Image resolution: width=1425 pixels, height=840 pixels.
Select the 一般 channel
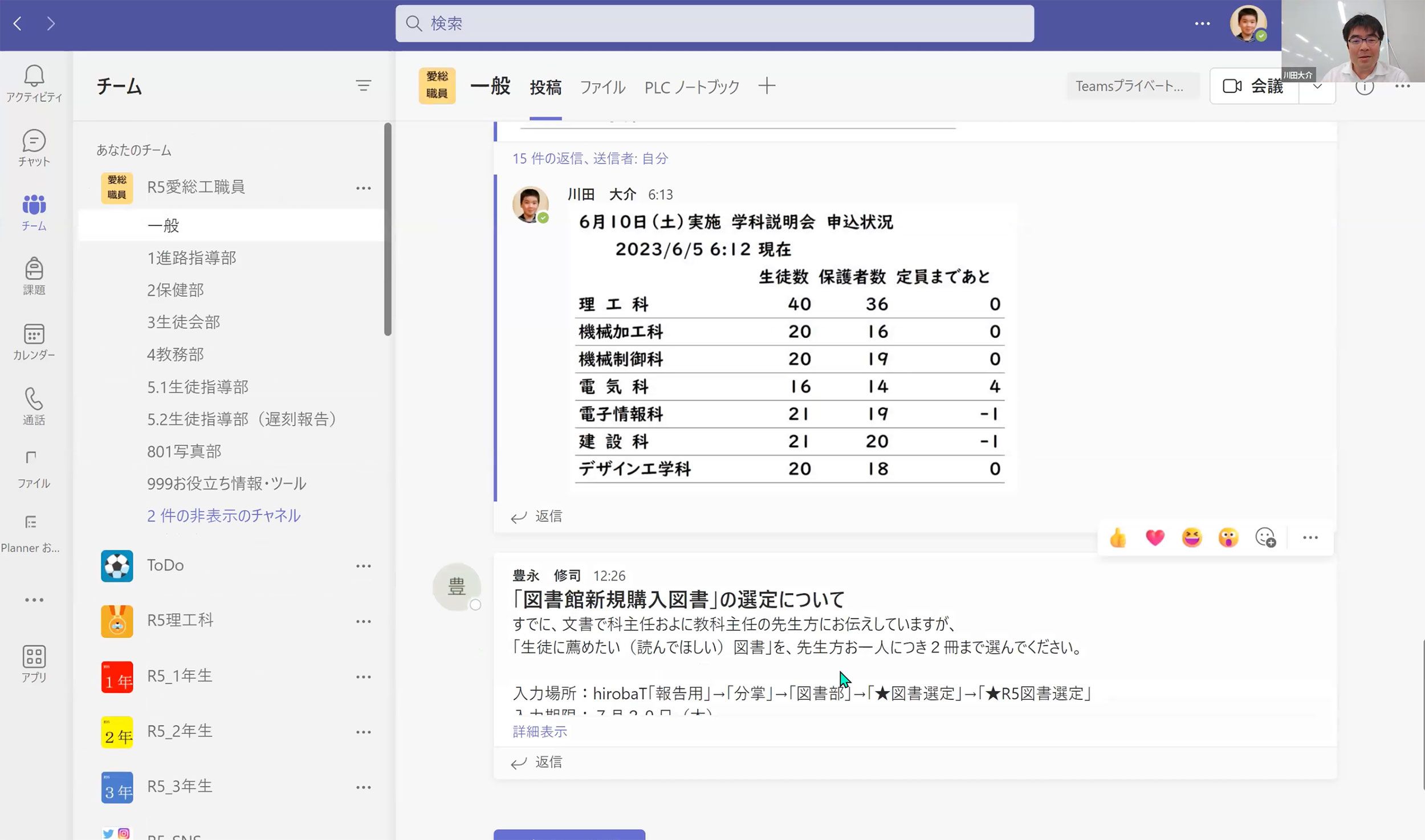pos(231,225)
